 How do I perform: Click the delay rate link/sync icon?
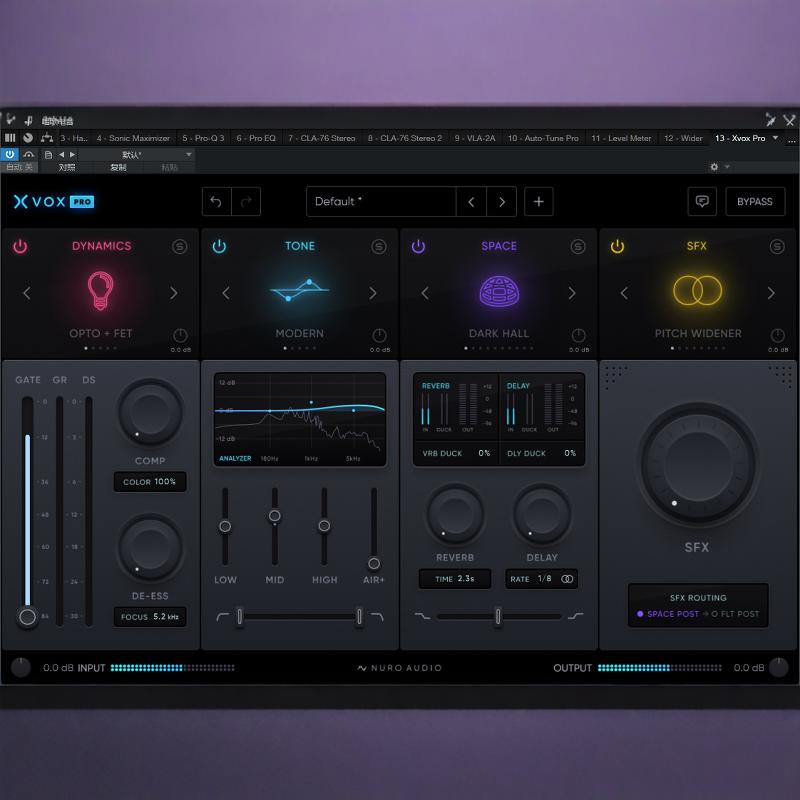567,579
